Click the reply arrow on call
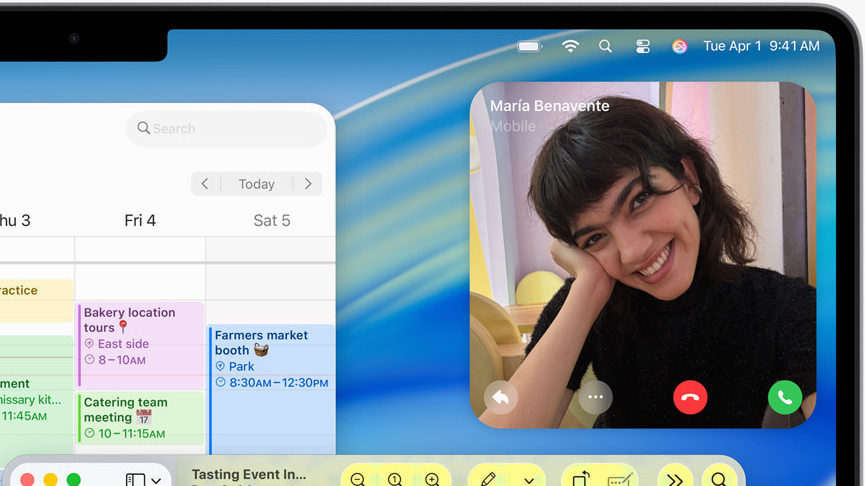Viewport: 865px width, 486px height. (x=501, y=397)
